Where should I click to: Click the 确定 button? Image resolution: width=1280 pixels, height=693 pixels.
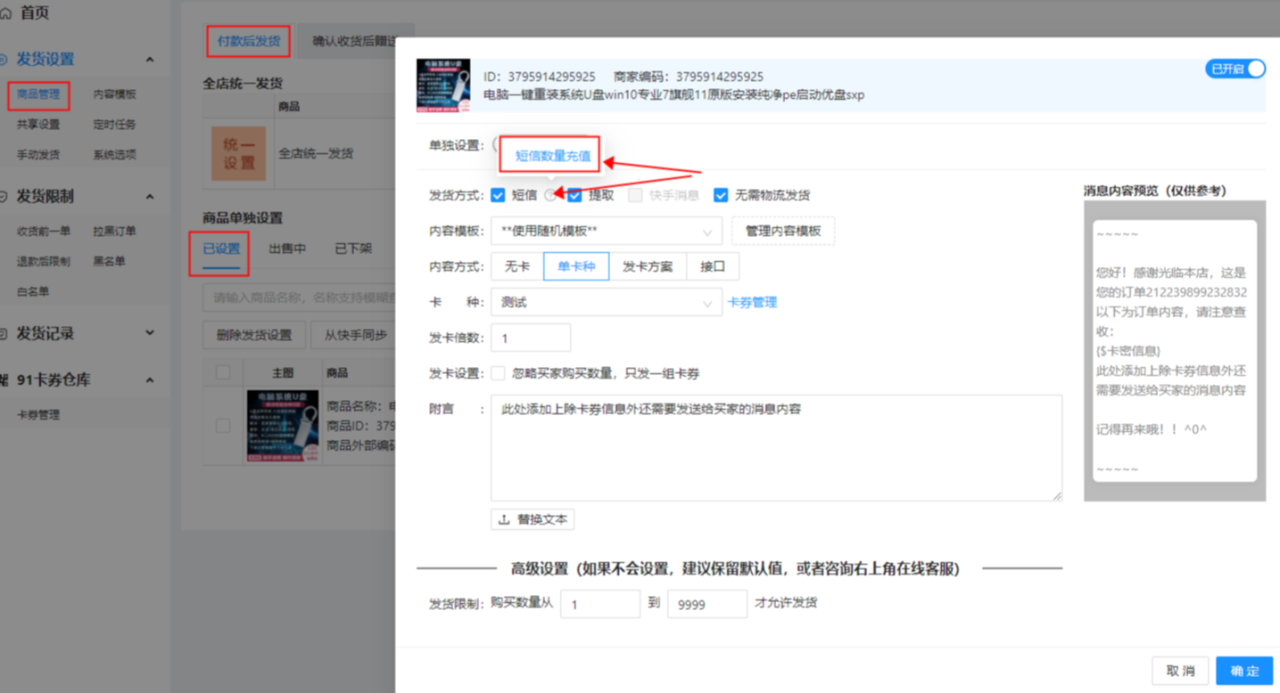click(1244, 671)
